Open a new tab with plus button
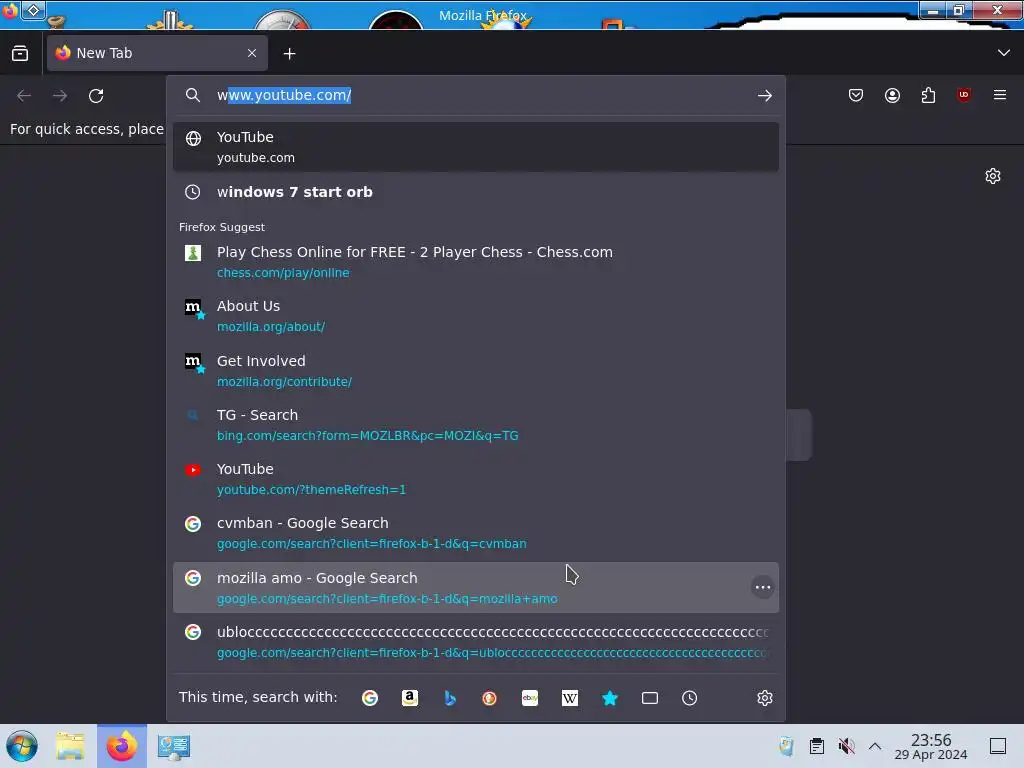 (289, 54)
